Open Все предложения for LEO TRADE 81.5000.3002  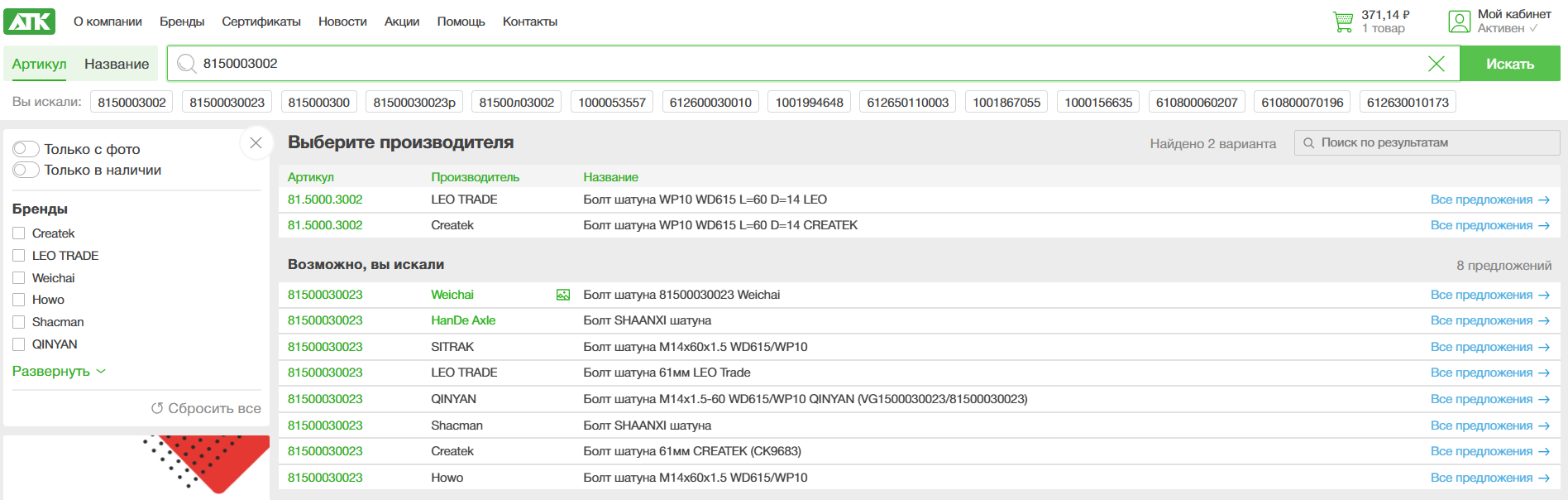1490,200
